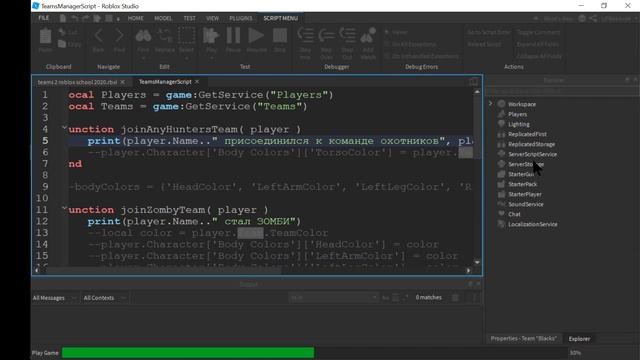
Task: Open Play button dropdown arrow
Action: (211, 58)
